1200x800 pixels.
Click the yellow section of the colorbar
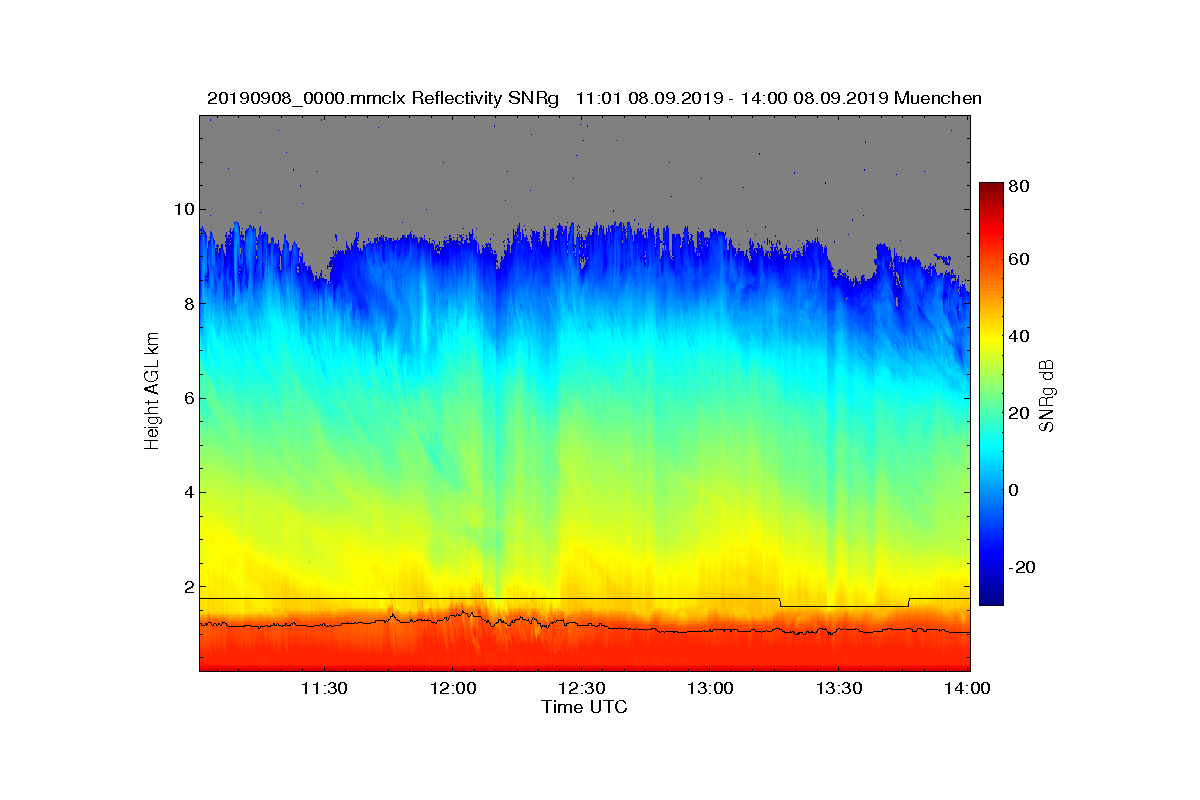991,338
